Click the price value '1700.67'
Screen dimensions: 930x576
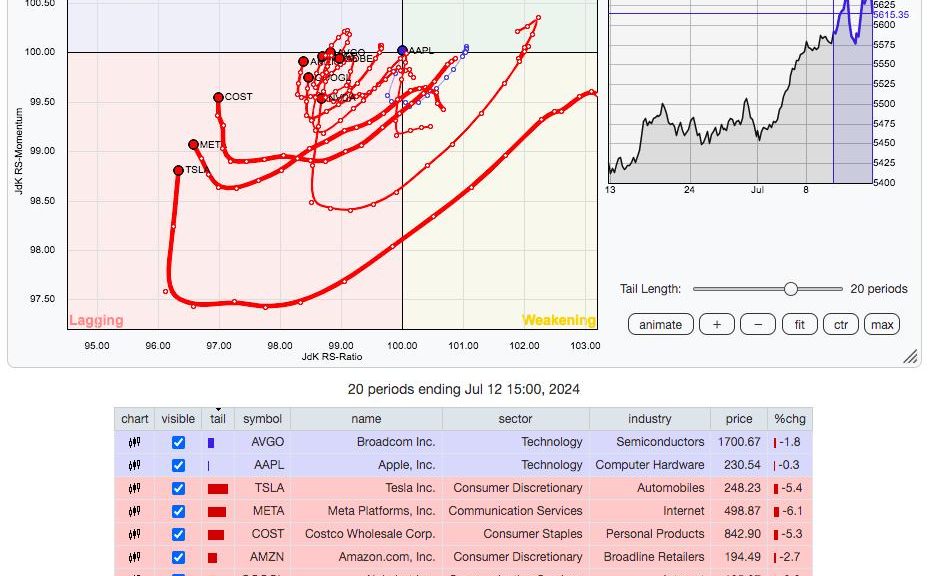(x=739, y=442)
